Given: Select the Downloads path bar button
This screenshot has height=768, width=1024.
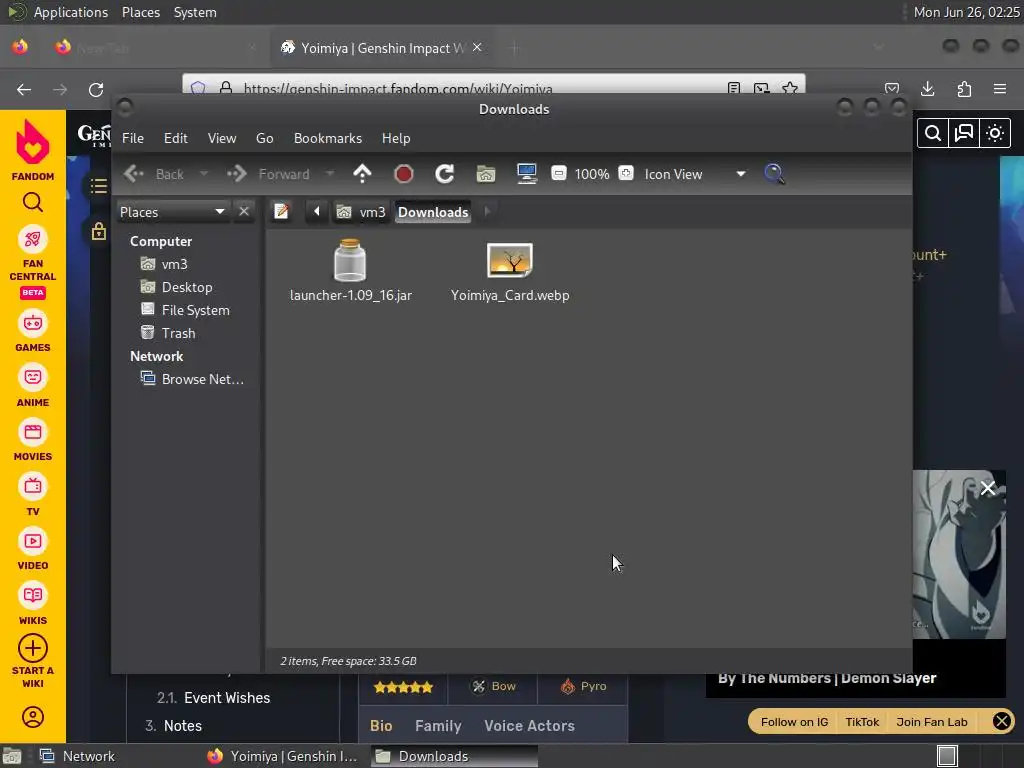Looking at the screenshot, I should point(433,212).
